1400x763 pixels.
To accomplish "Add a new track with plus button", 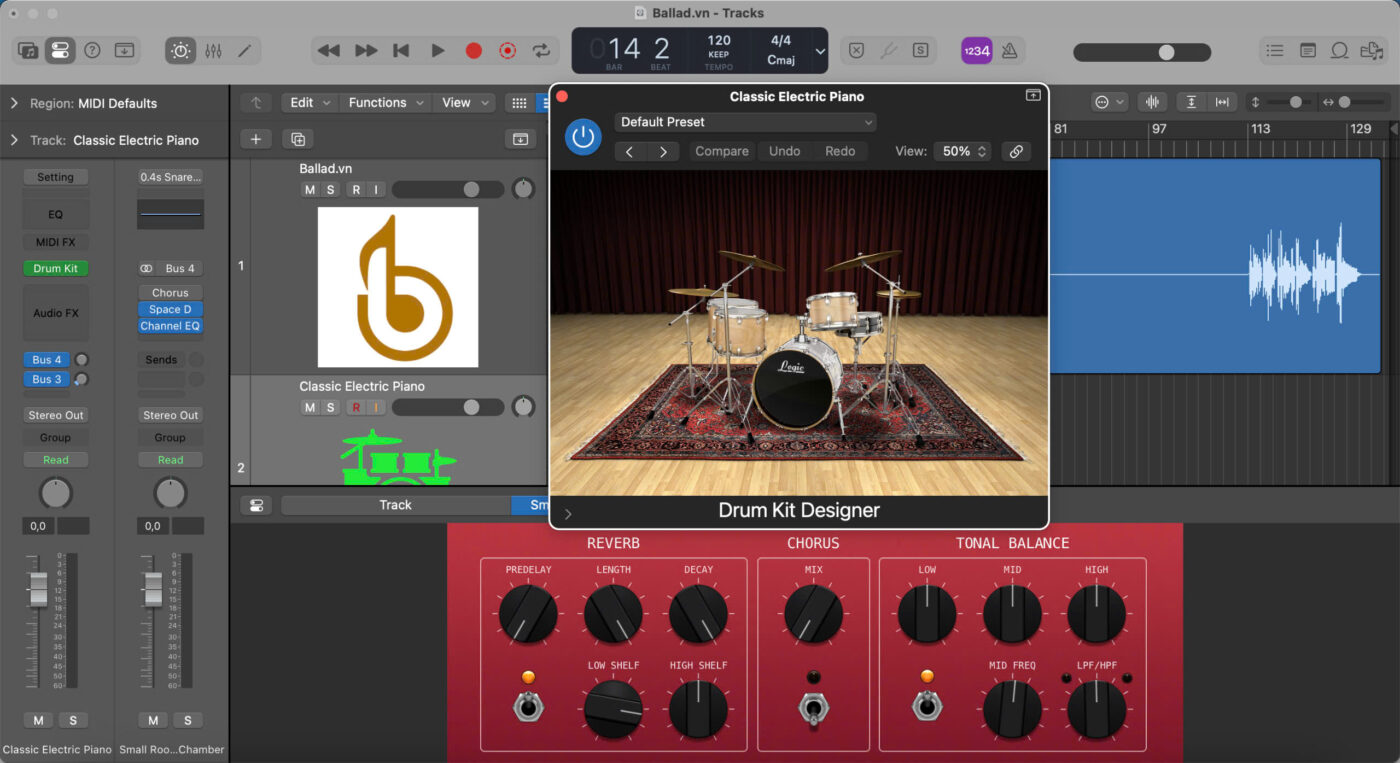I will point(256,139).
